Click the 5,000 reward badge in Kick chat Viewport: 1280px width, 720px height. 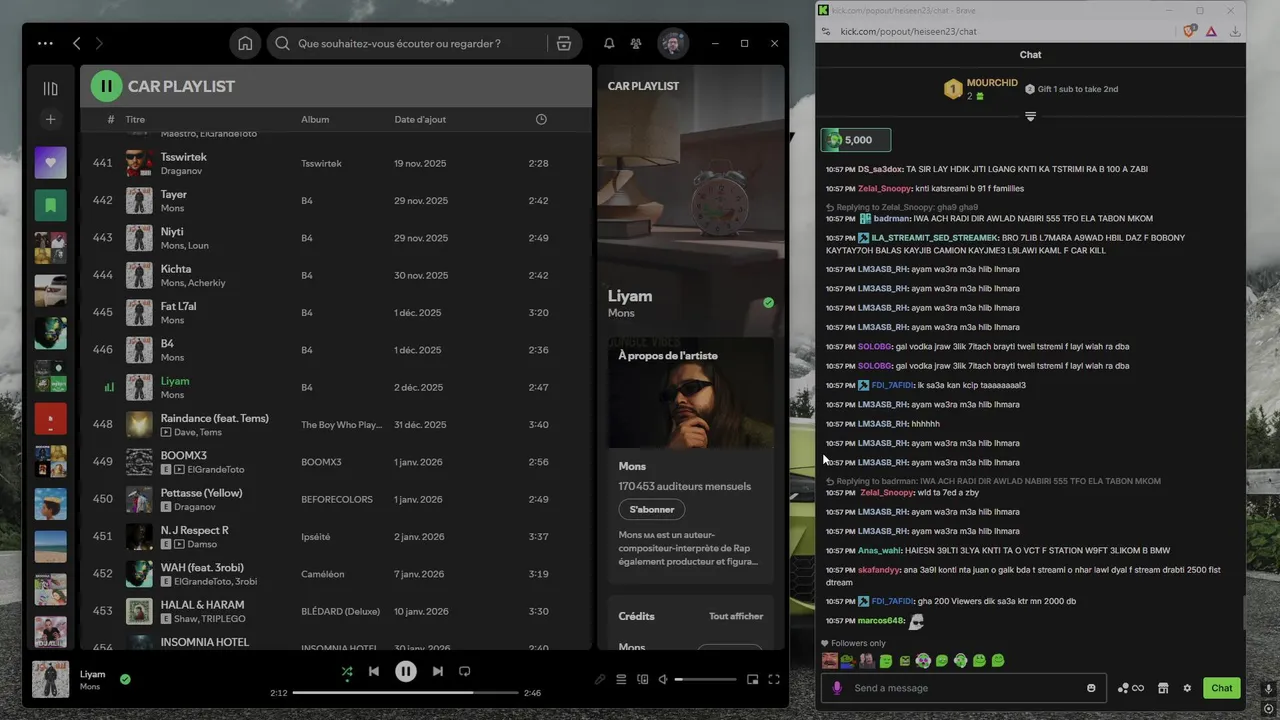[856, 140]
